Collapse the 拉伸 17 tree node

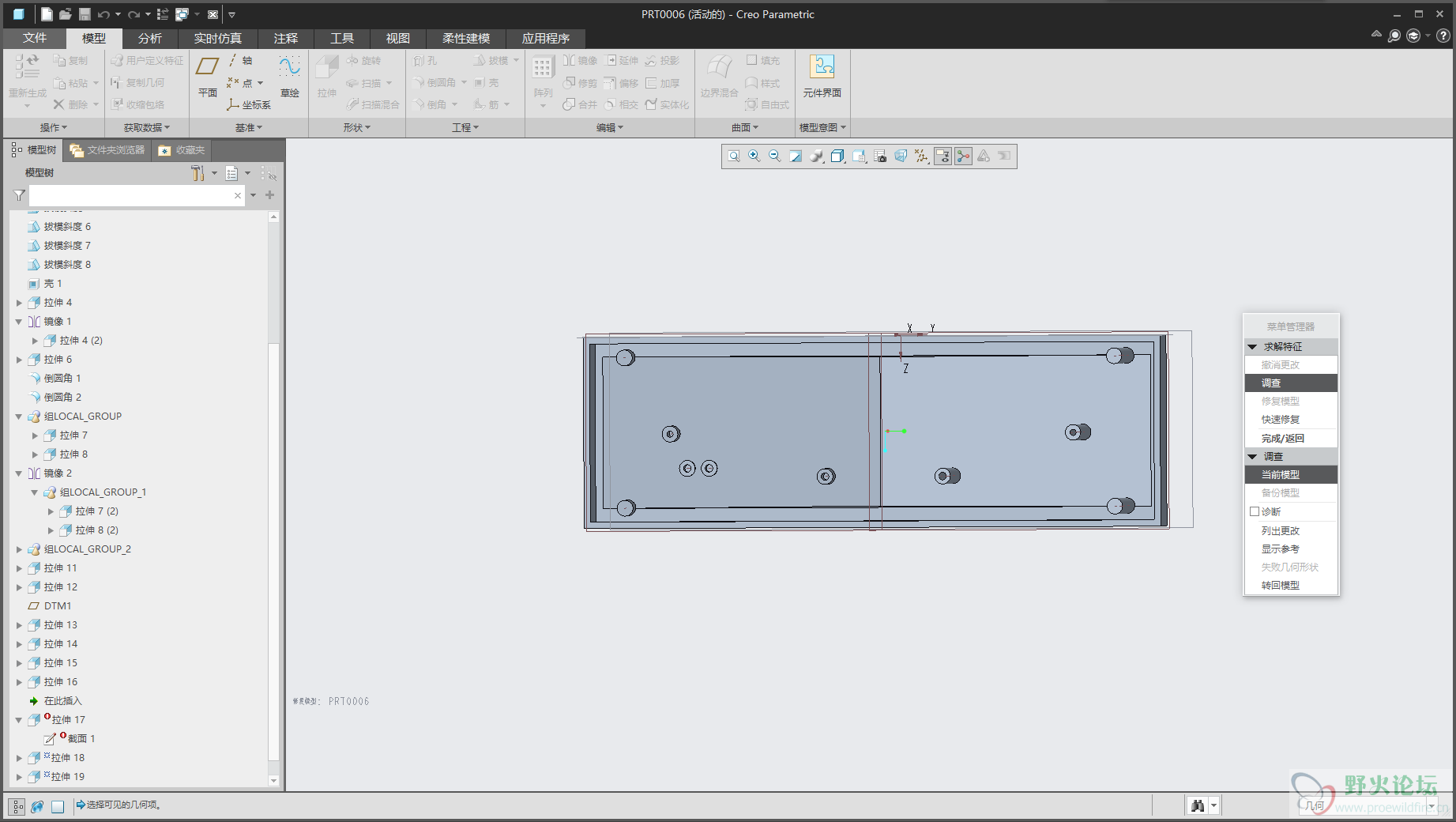pyautogui.click(x=19, y=720)
